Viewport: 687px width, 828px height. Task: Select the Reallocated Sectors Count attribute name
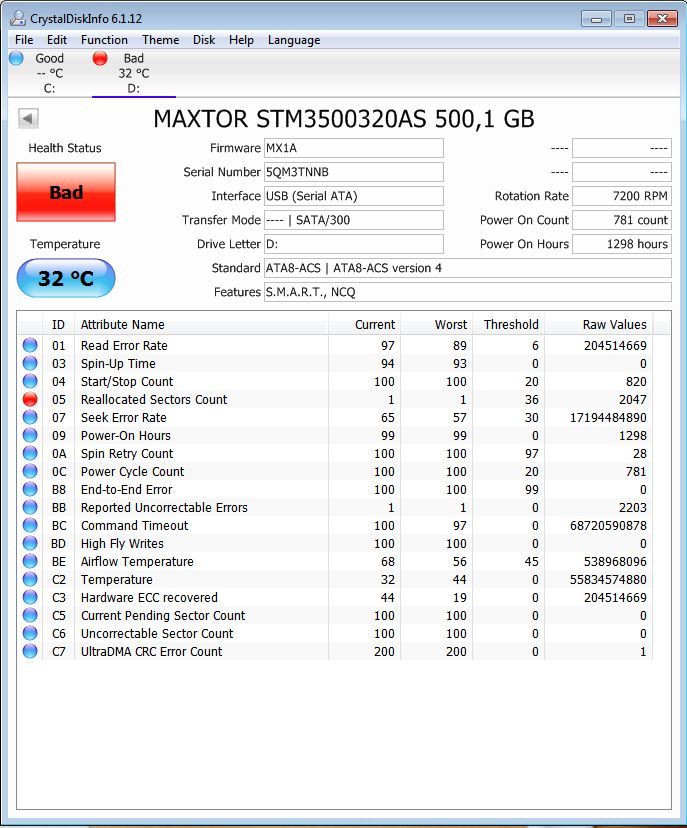point(154,400)
